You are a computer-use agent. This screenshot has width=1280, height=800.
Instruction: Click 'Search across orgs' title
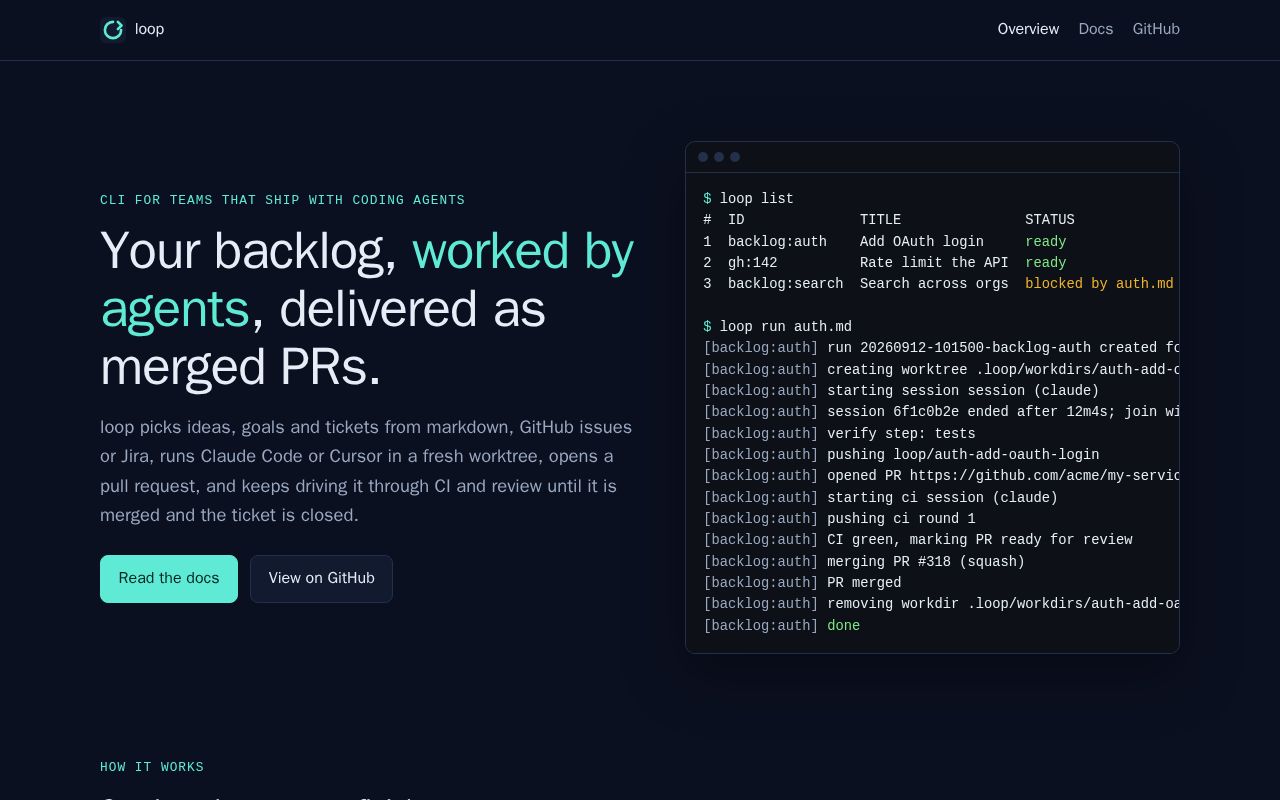934,284
